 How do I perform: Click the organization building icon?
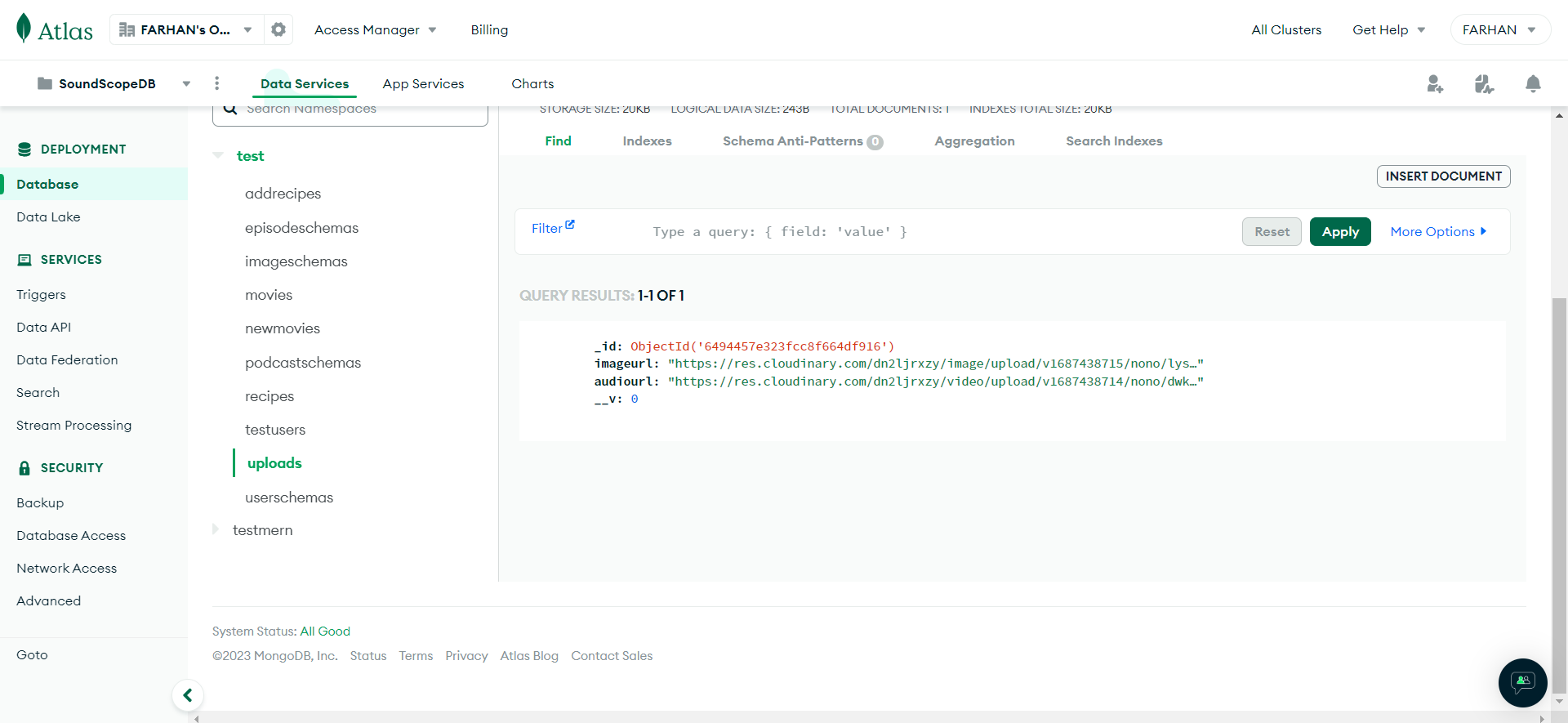127,29
